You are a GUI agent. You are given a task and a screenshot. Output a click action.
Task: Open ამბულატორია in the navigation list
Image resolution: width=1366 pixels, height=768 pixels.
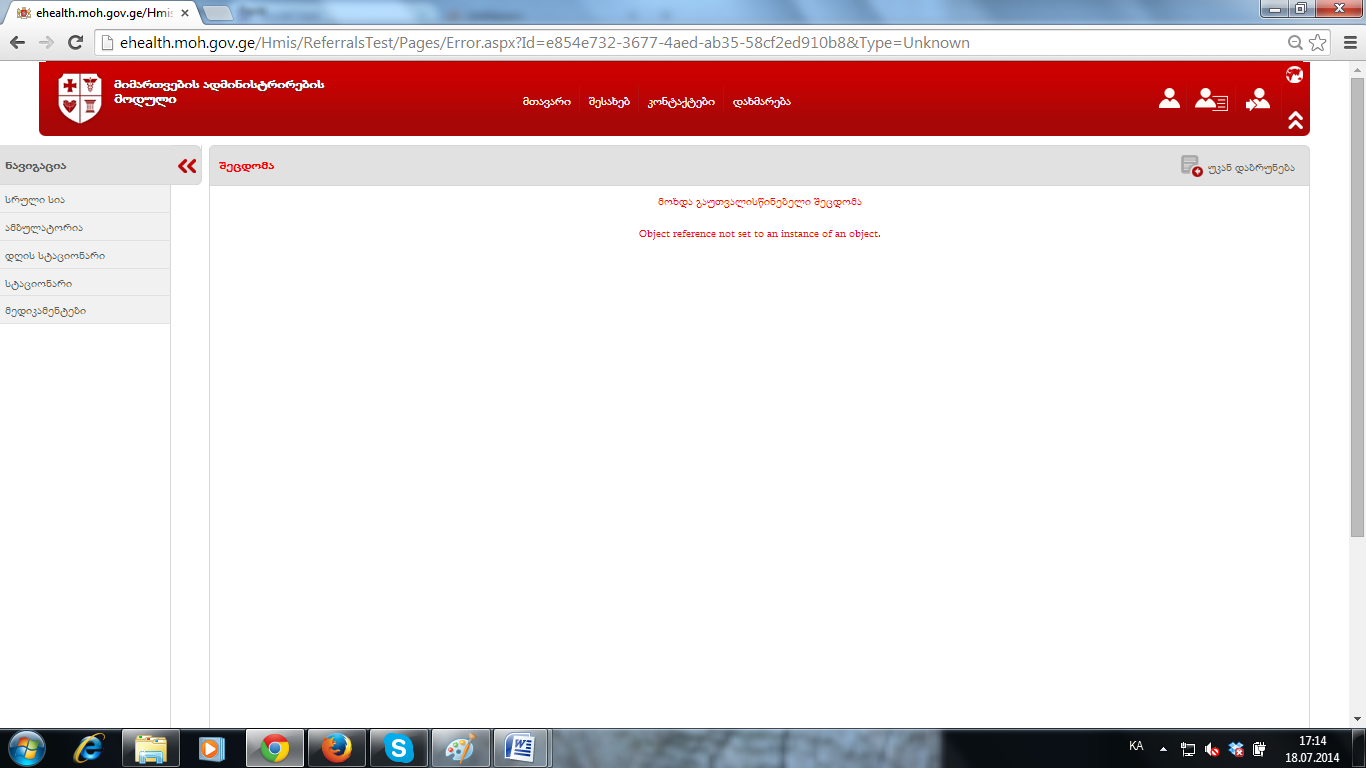click(44, 228)
